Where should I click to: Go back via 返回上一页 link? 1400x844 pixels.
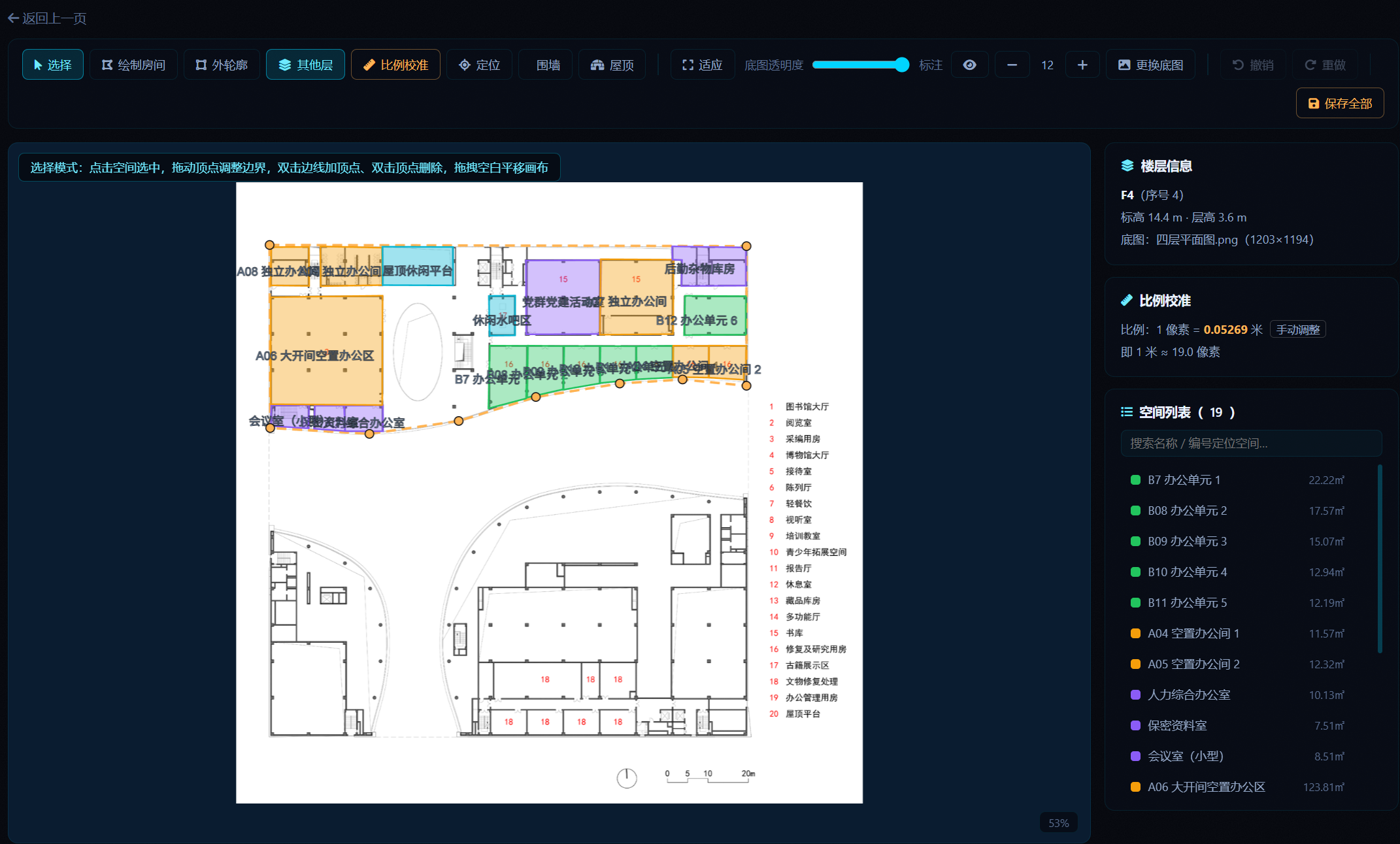click(47, 18)
